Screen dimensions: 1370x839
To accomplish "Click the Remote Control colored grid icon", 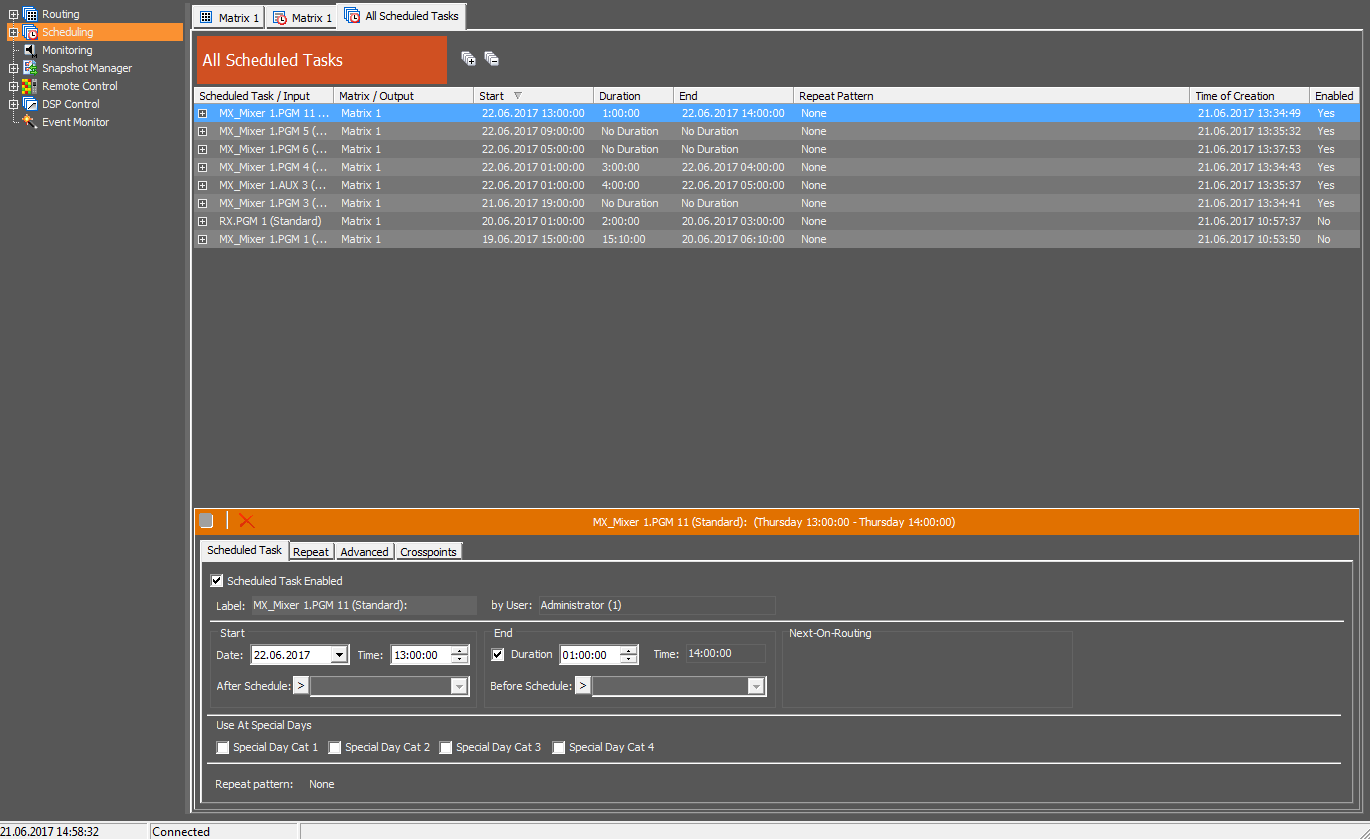I will (x=30, y=86).
